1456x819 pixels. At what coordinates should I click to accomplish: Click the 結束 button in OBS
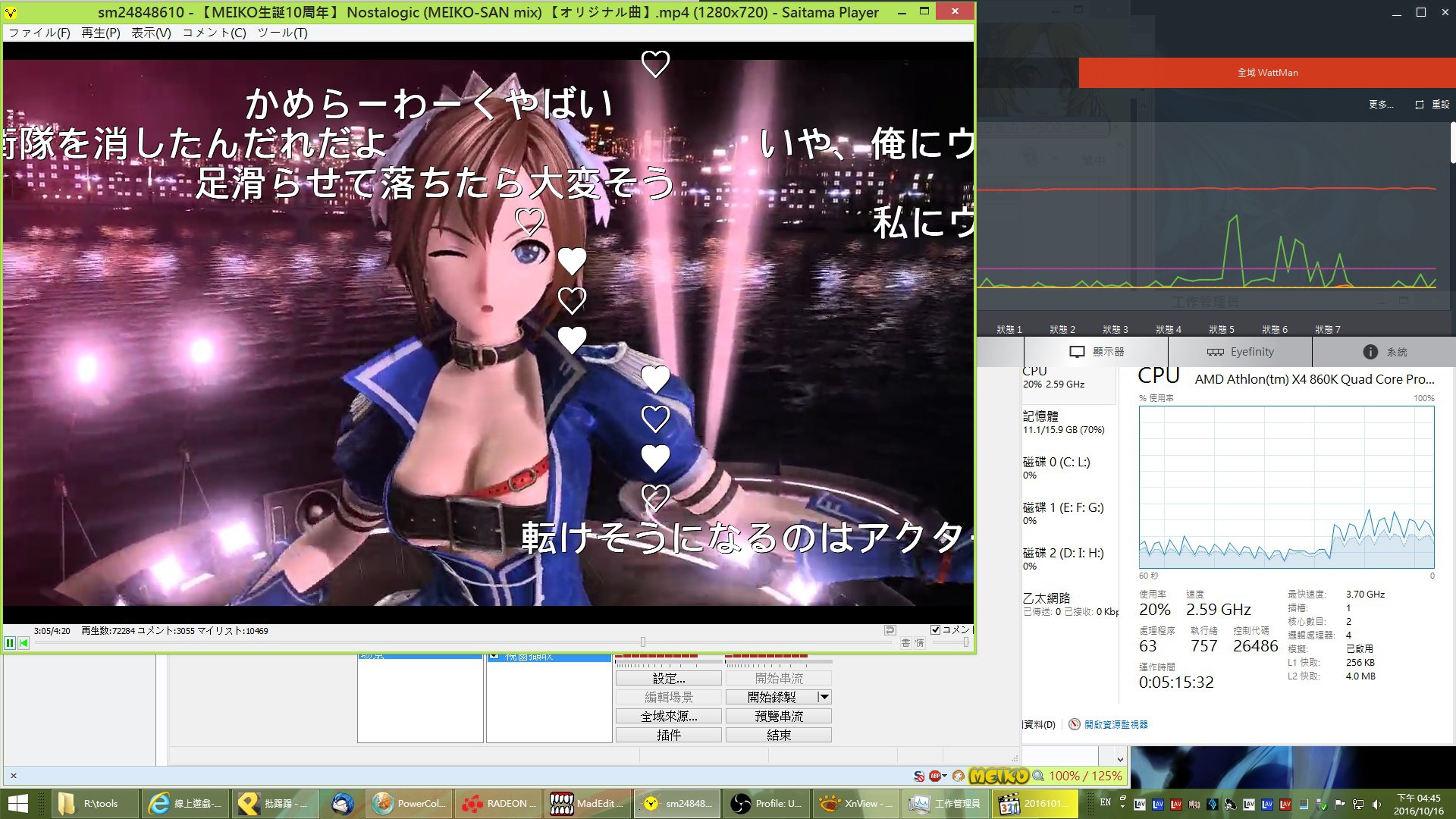(778, 735)
